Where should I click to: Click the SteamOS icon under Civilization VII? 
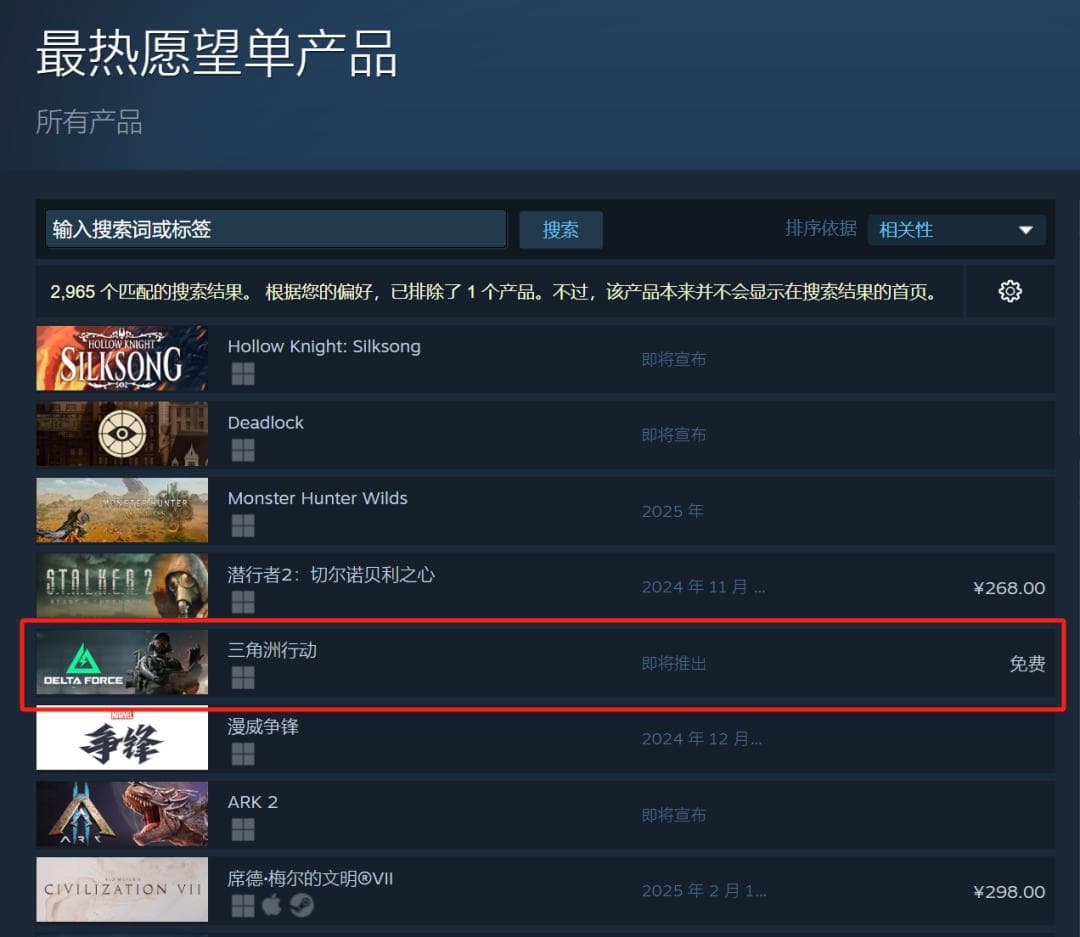[x=301, y=905]
